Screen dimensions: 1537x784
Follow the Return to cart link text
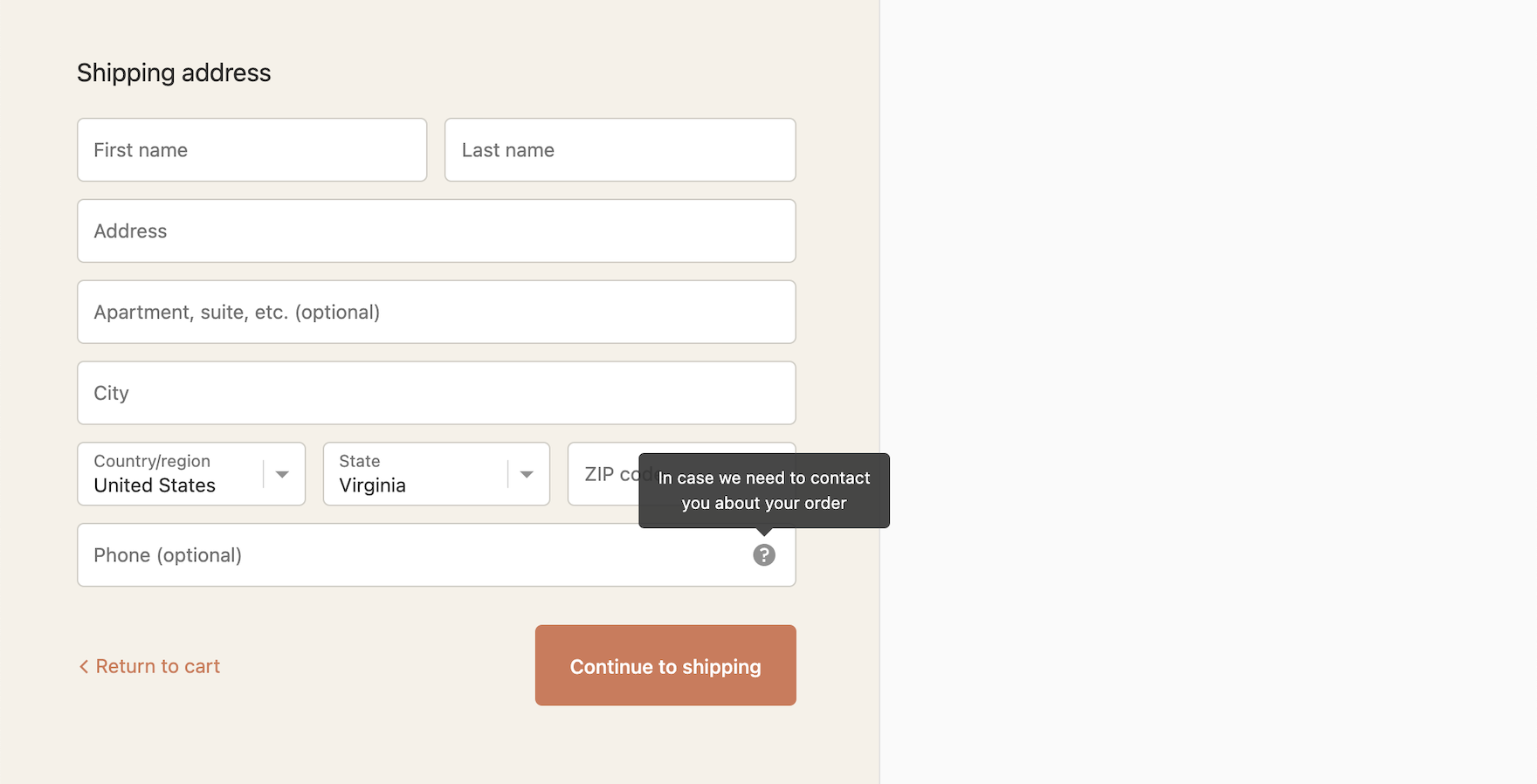pyautogui.click(x=158, y=667)
